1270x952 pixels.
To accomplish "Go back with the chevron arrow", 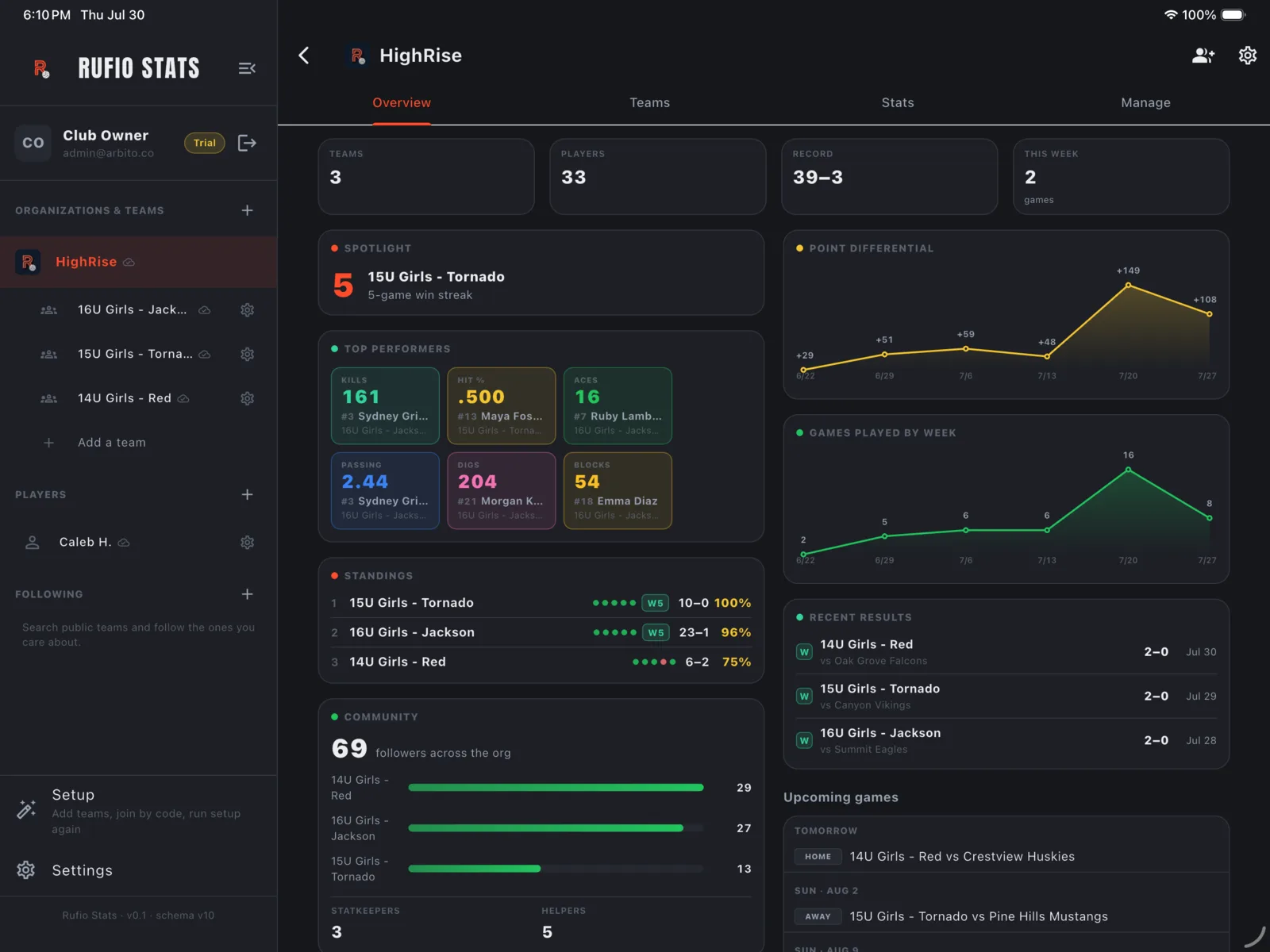I will coord(303,56).
